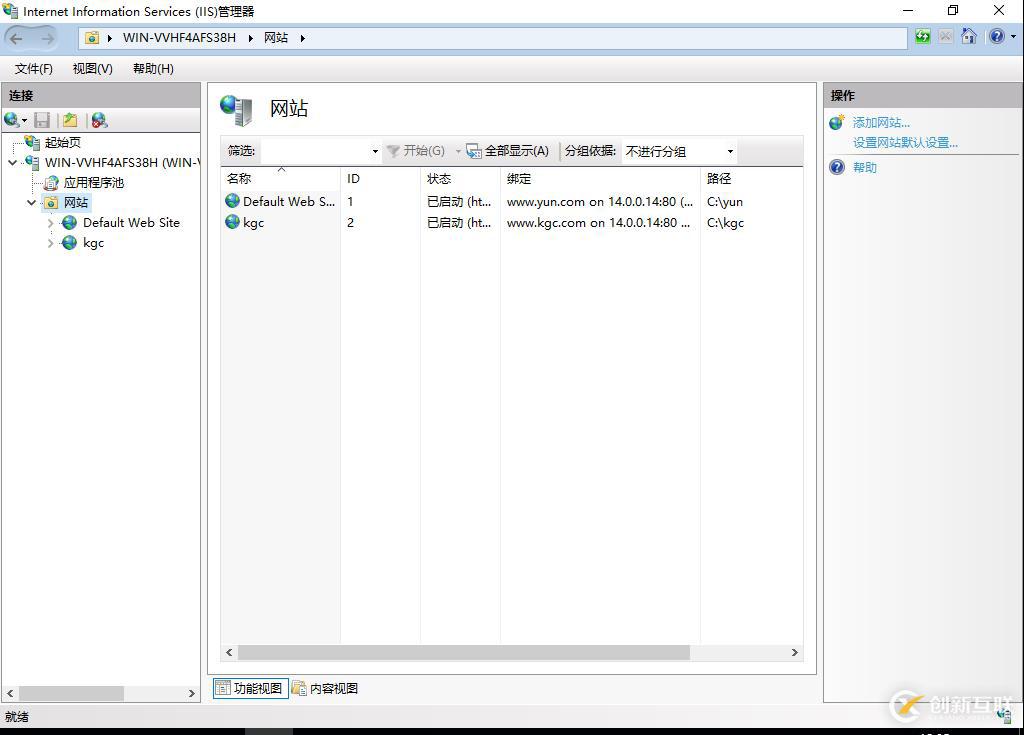Click the save floppy disk icon
Viewport: 1024px width, 735px height.
[42, 120]
